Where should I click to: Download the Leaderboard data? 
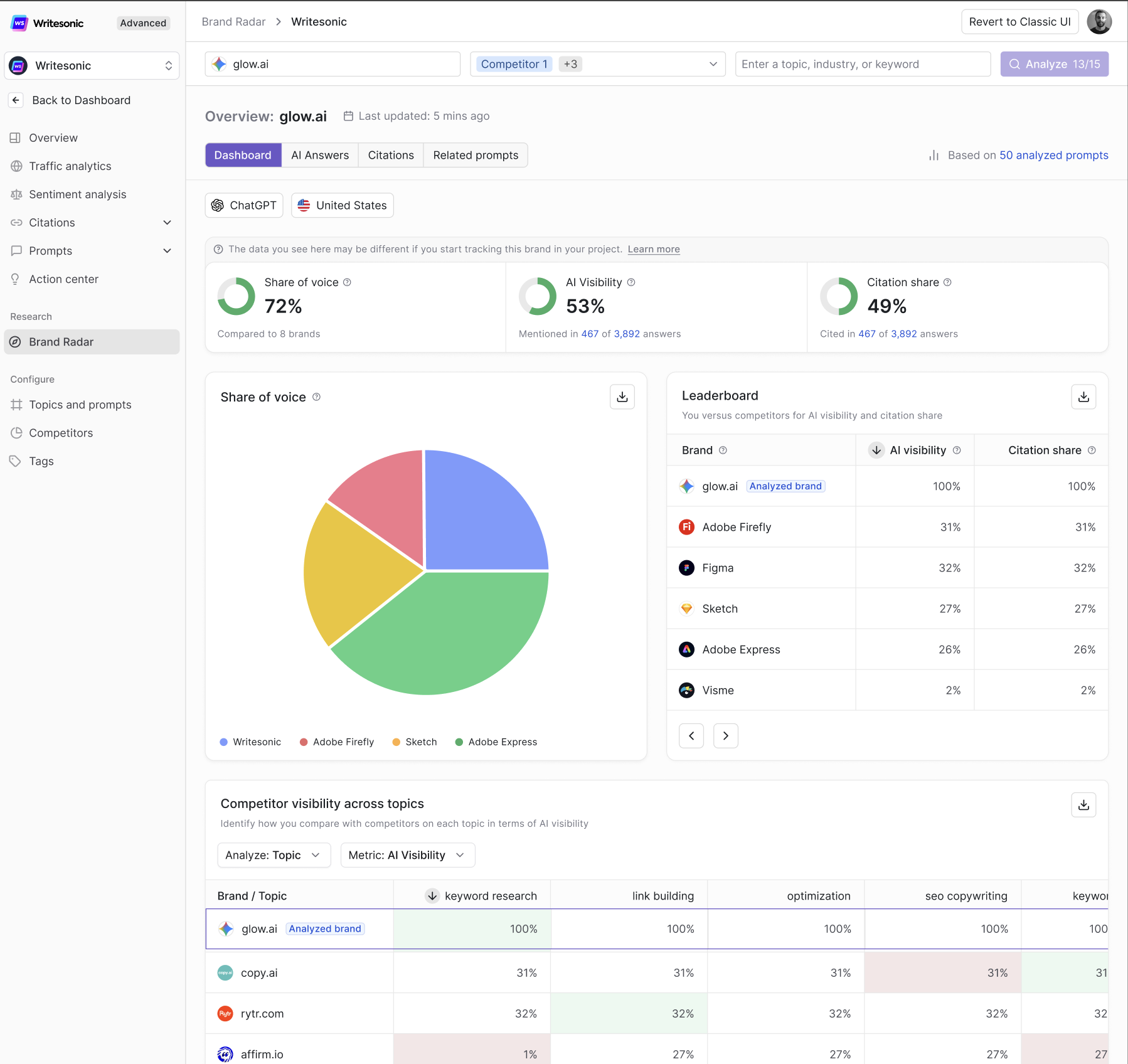point(1083,397)
